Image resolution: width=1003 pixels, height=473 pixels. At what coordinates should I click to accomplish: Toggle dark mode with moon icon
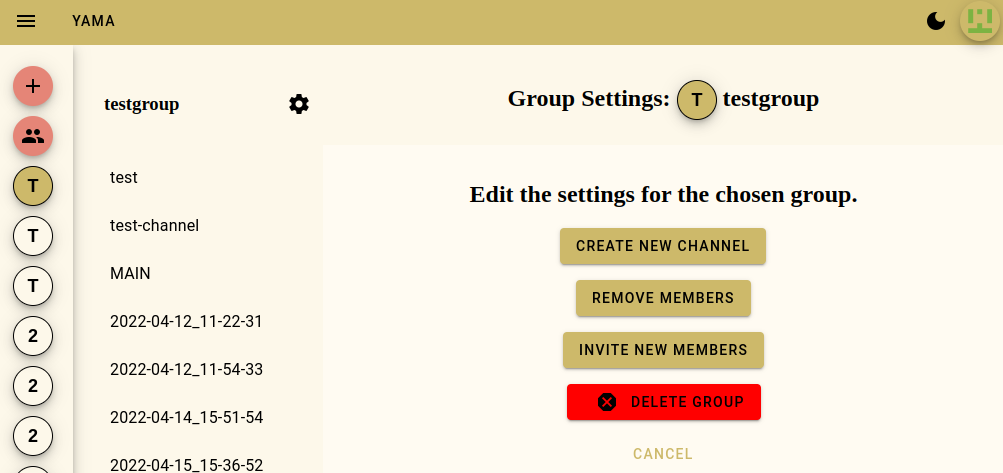936,21
